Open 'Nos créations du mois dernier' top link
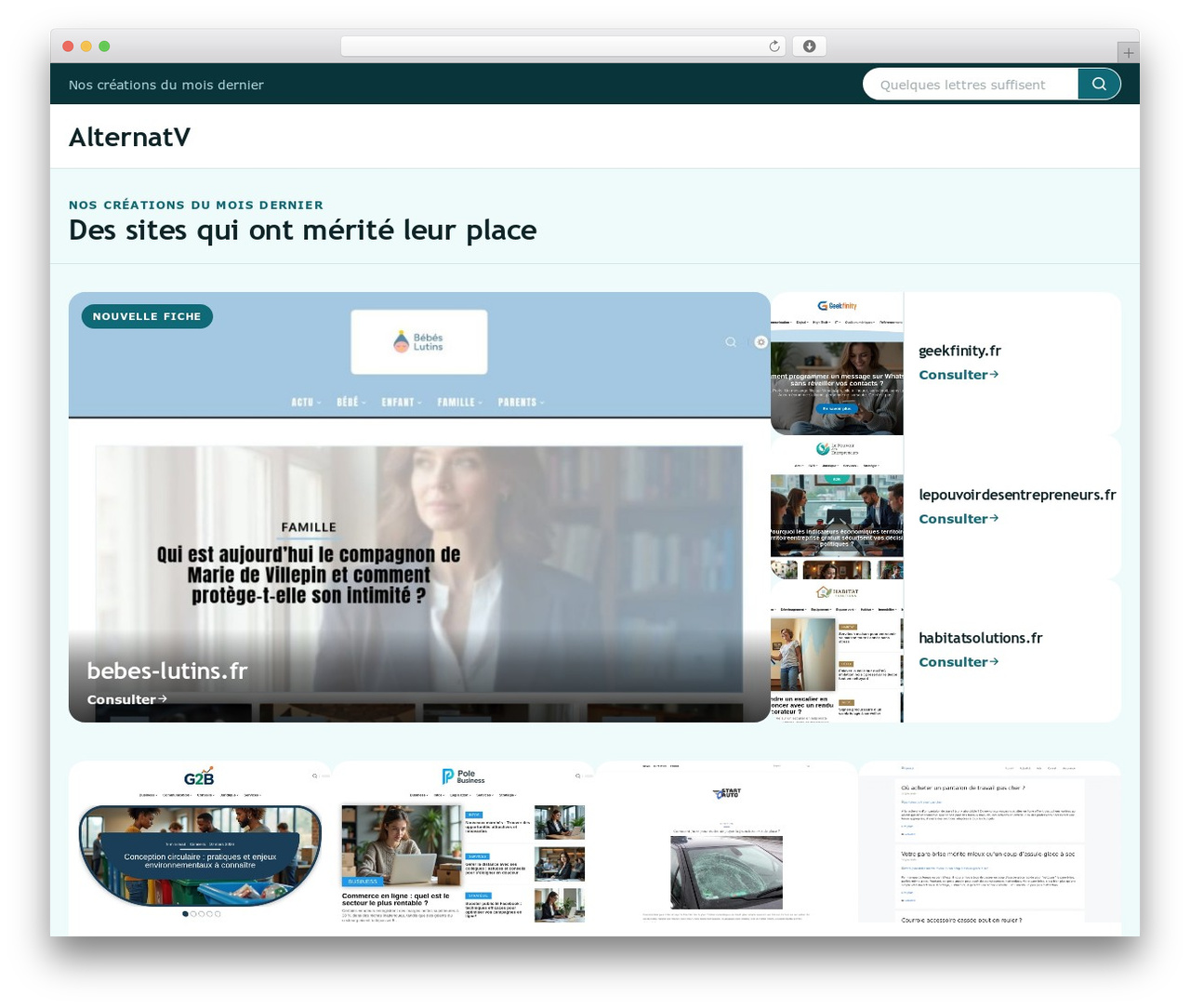 [165, 85]
